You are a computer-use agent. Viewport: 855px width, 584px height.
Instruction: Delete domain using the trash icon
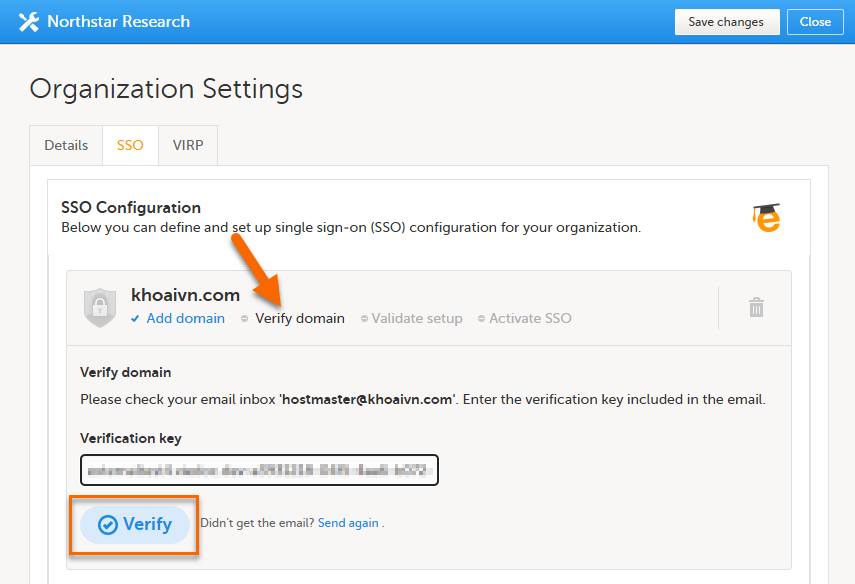757,307
